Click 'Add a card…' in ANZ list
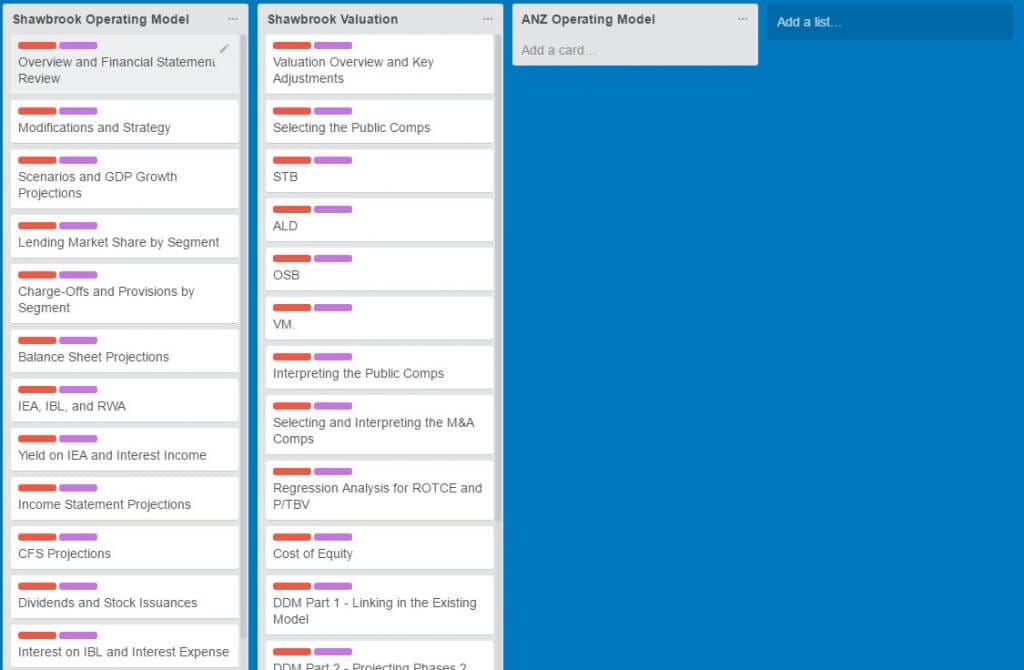This screenshot has height=670, width=1024. coord(558,50)
